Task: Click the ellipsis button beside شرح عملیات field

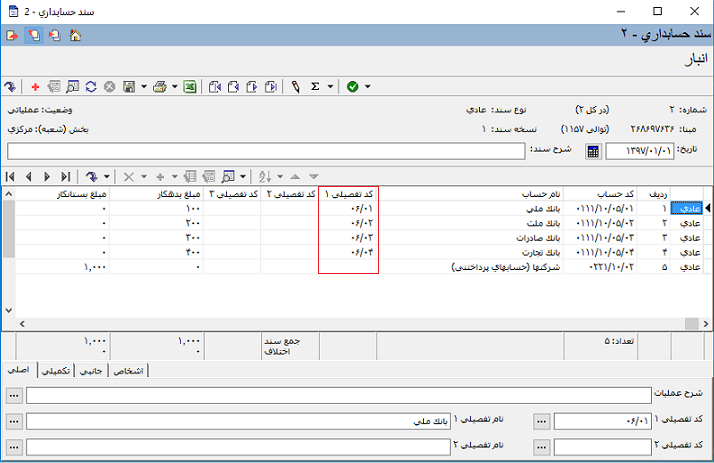Action: pyautogui.click(x=14, y=395)
